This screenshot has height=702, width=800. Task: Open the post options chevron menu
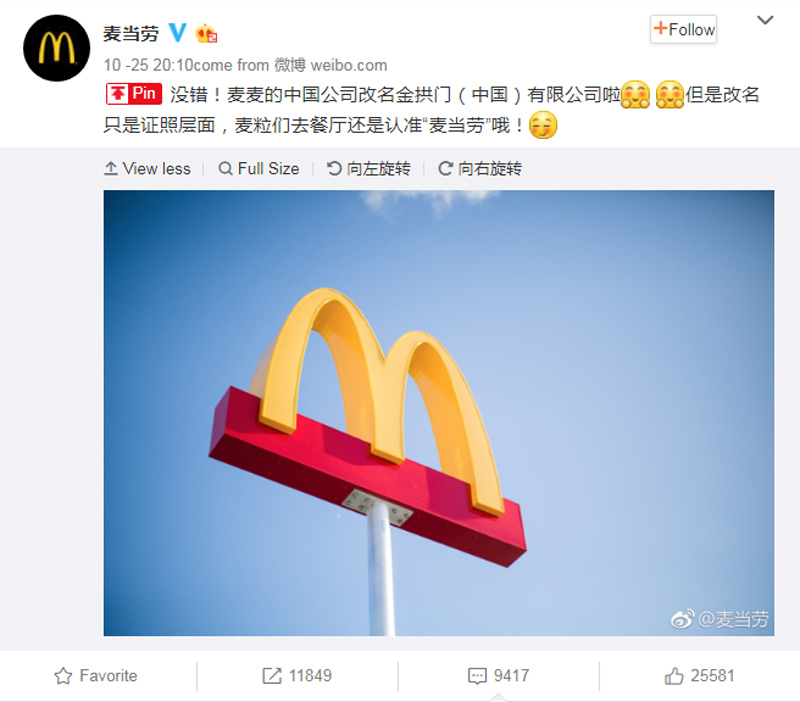pos(765,20)
